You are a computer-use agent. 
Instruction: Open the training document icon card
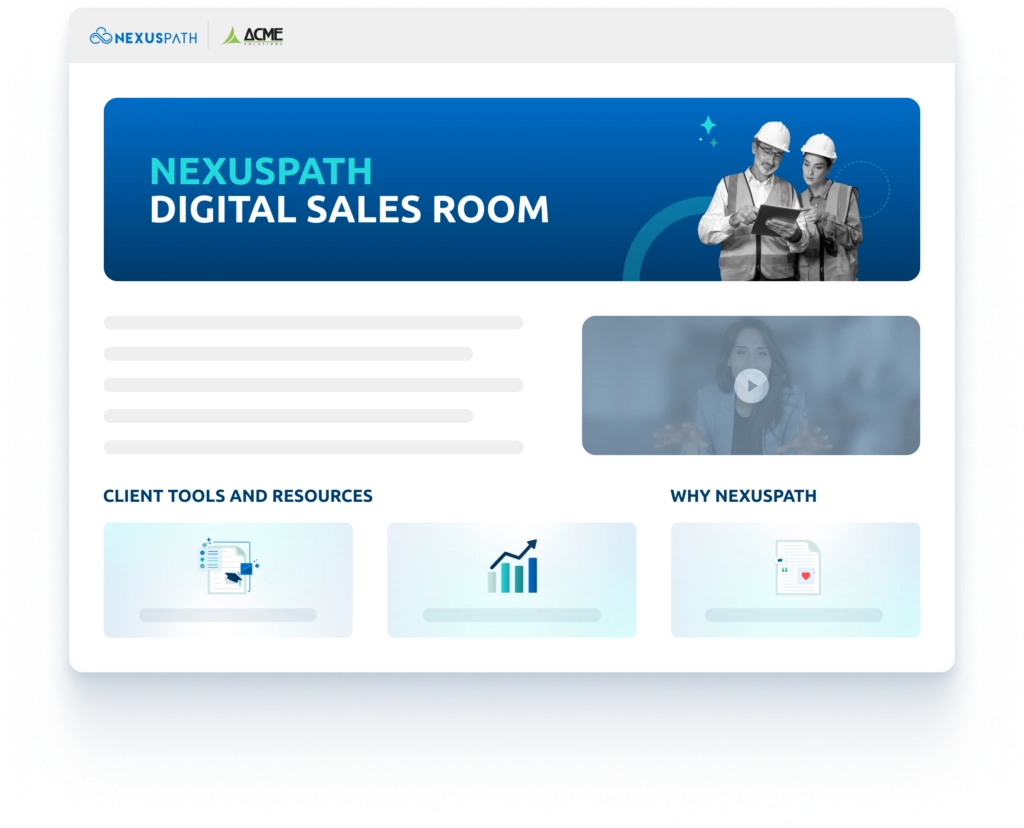click(x=228, y=580)
